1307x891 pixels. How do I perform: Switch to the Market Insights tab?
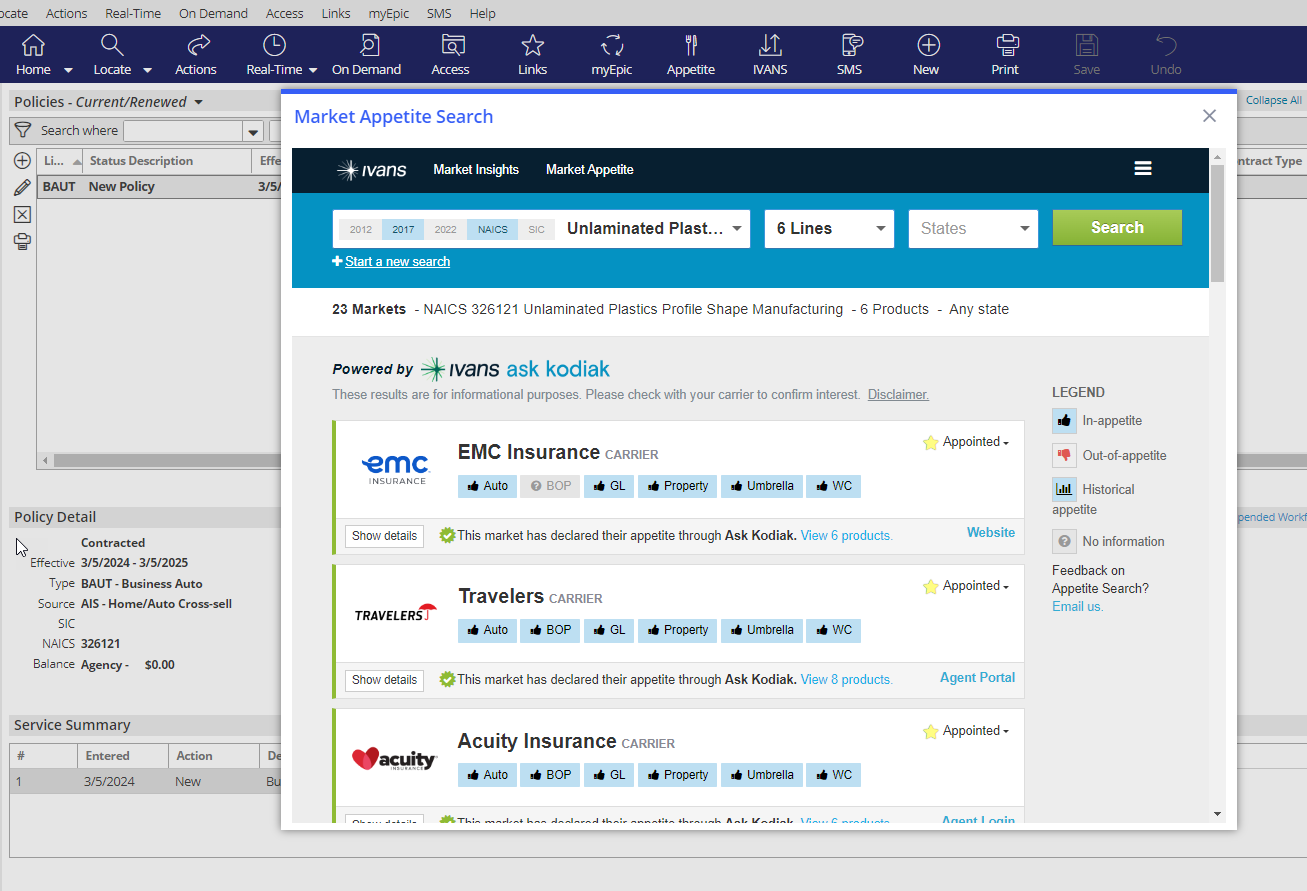pyautogui.click(x=476, y=169)
